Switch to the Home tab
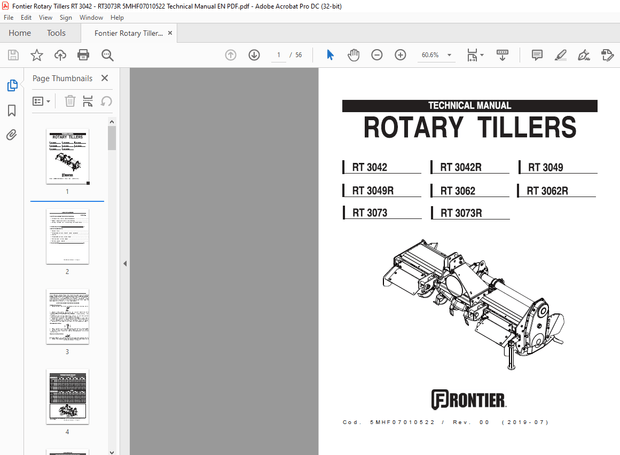 [x=20, y=33]
